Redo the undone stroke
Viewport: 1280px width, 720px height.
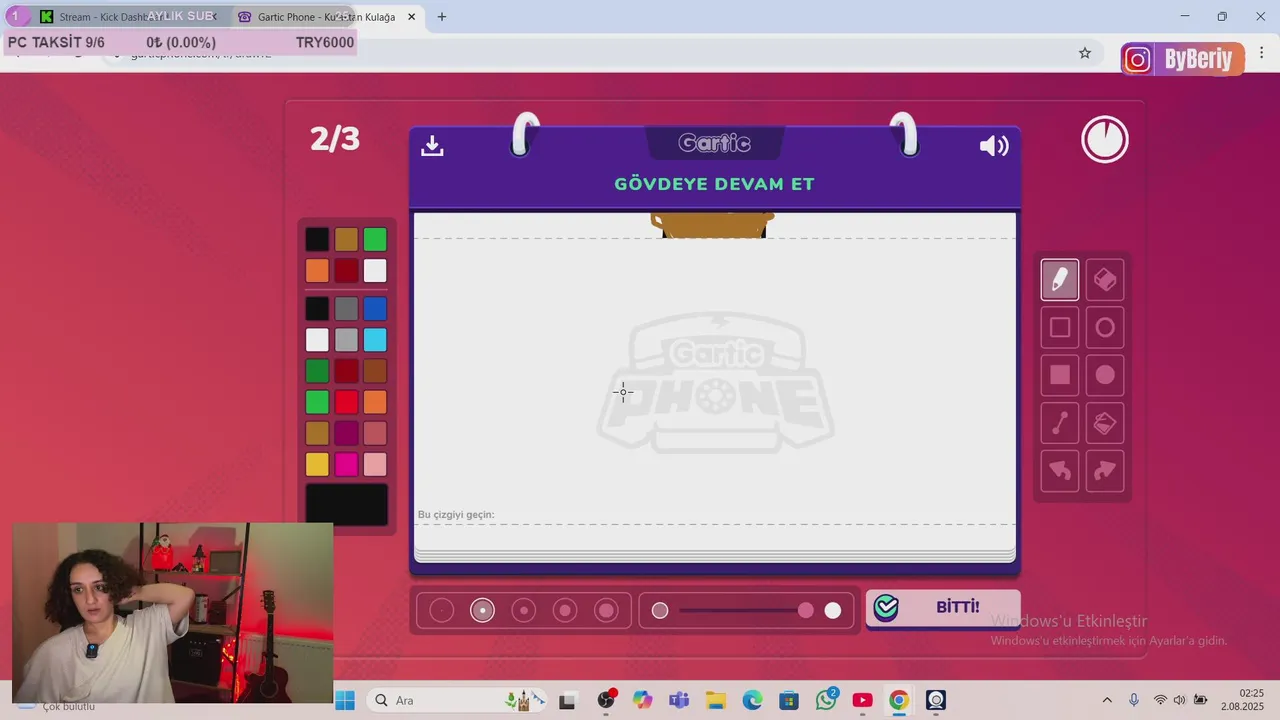pyautogui.click(x=1105, y=471)
